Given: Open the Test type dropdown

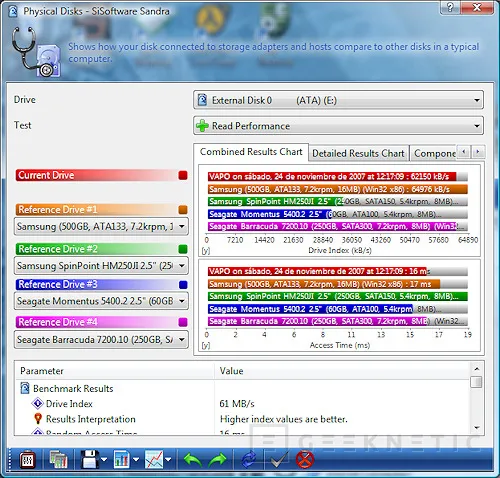Looking at the screenshot, I should 338,126.
